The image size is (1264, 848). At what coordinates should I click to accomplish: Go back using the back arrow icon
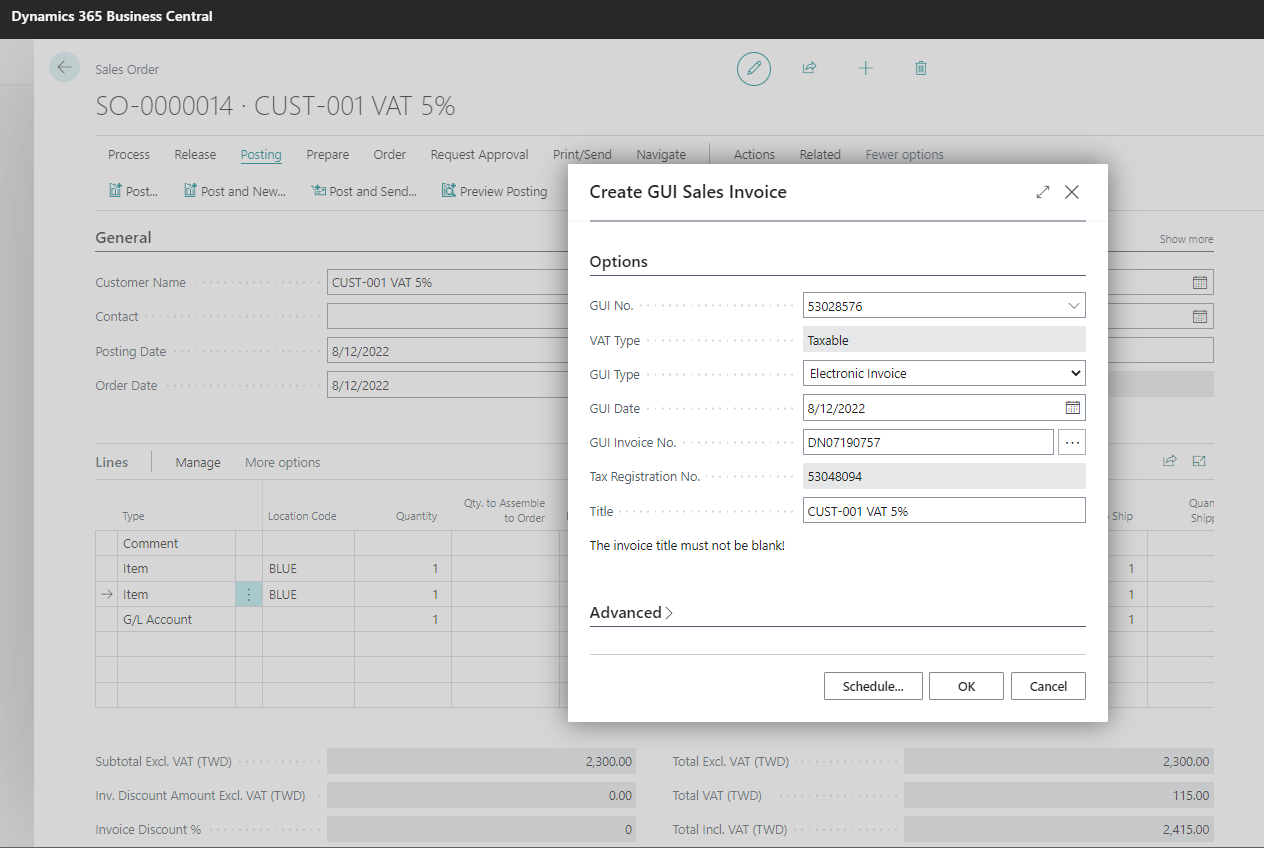pos(64,67)
